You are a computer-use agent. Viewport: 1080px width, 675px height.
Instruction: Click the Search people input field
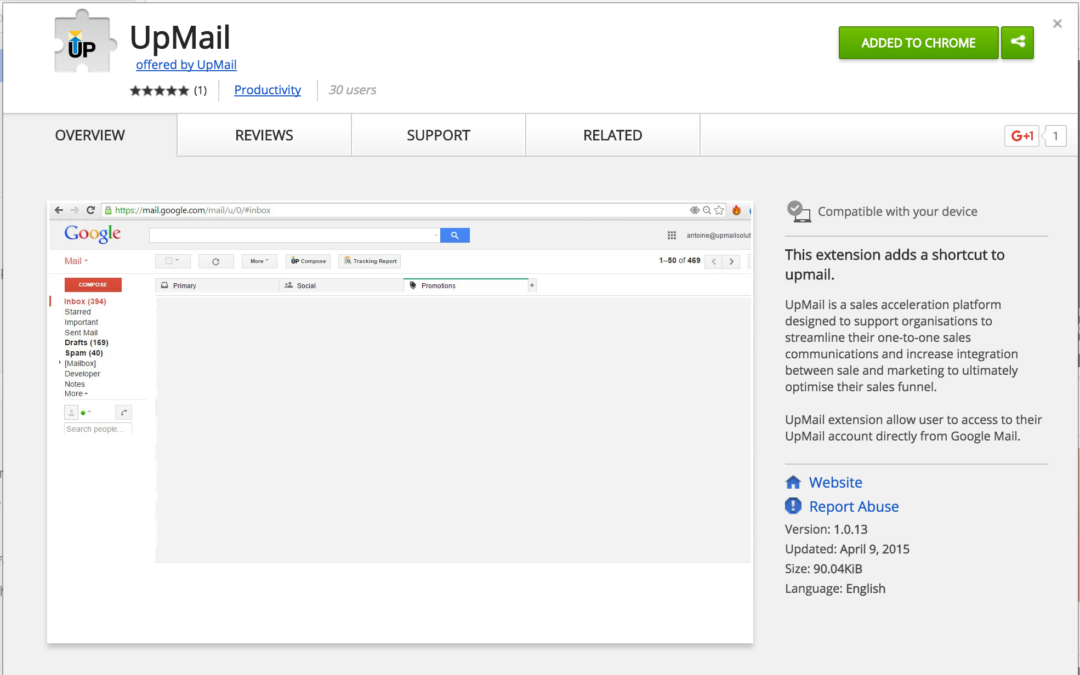[95, 428]
